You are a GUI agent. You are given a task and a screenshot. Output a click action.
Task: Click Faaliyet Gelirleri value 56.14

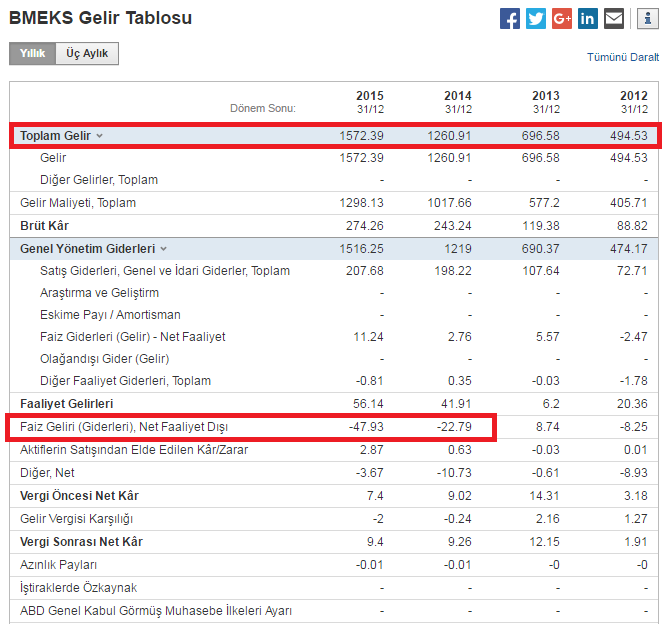[x=368, y=404]
